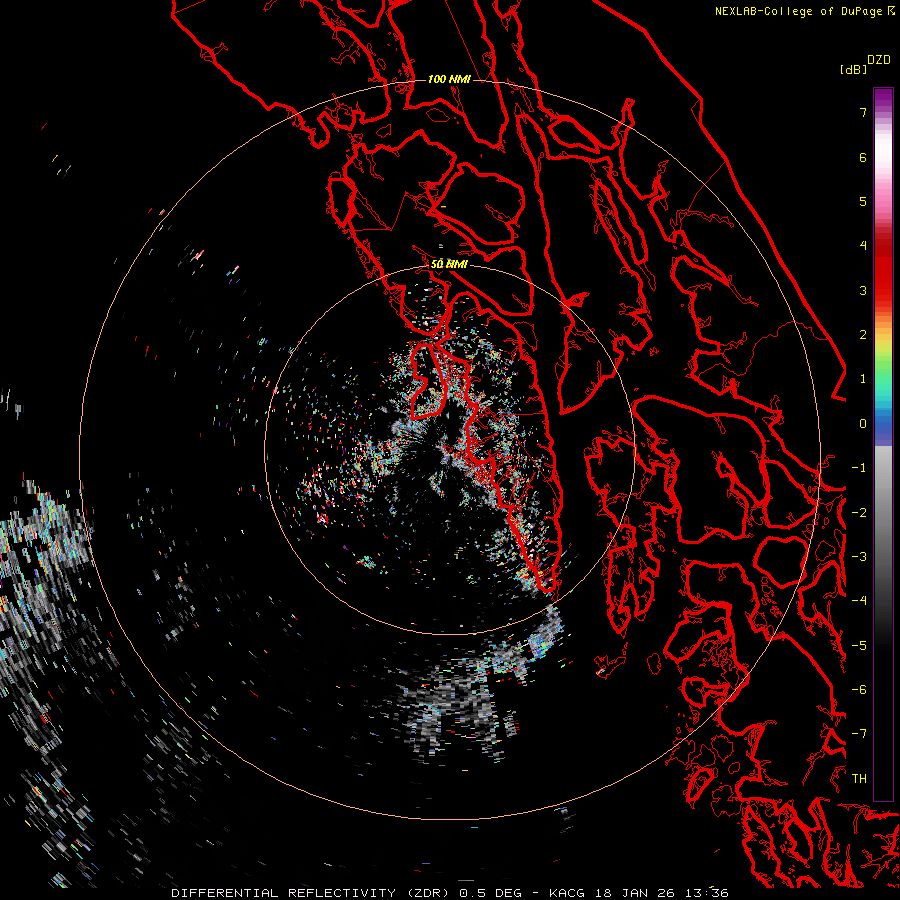Viewport: 900px width, 900px height.
Task: Click the 1 value on the color scale
Action: click(863, 378)
